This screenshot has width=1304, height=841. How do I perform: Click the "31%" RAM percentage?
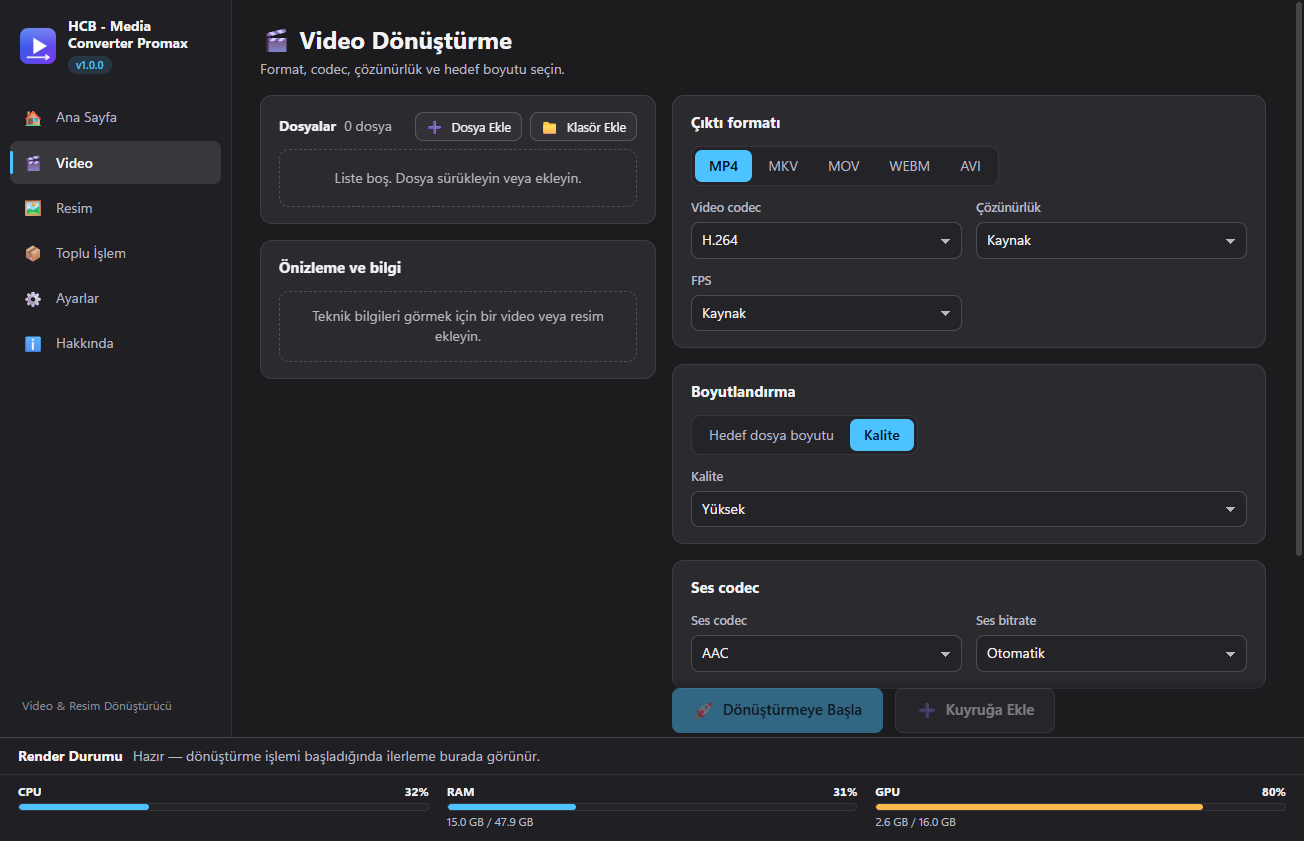[845, 792]
